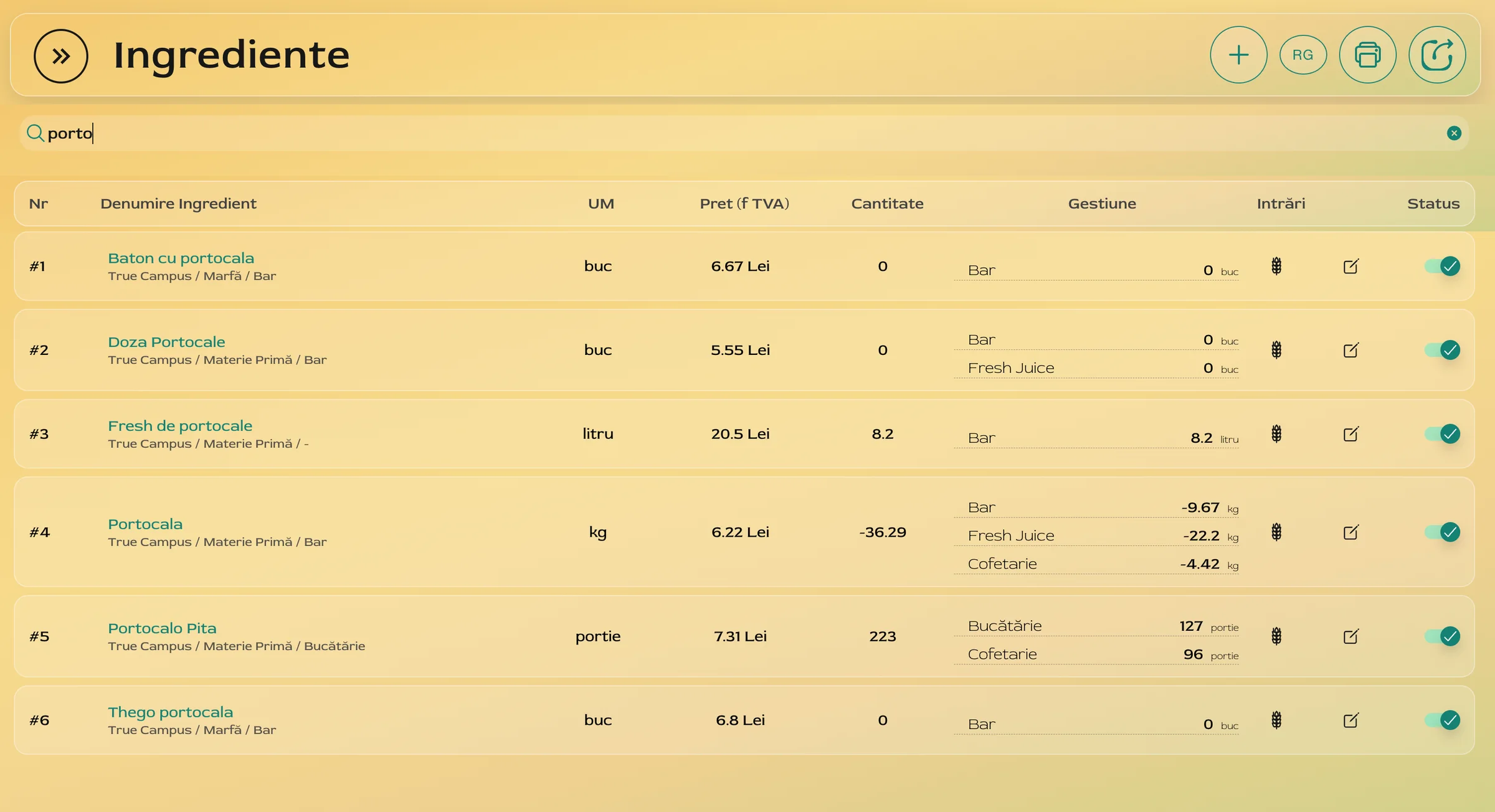The image size is (1495, 812).
Task: Toggle status for Fresh de portocale
Action: point(1443,434)
